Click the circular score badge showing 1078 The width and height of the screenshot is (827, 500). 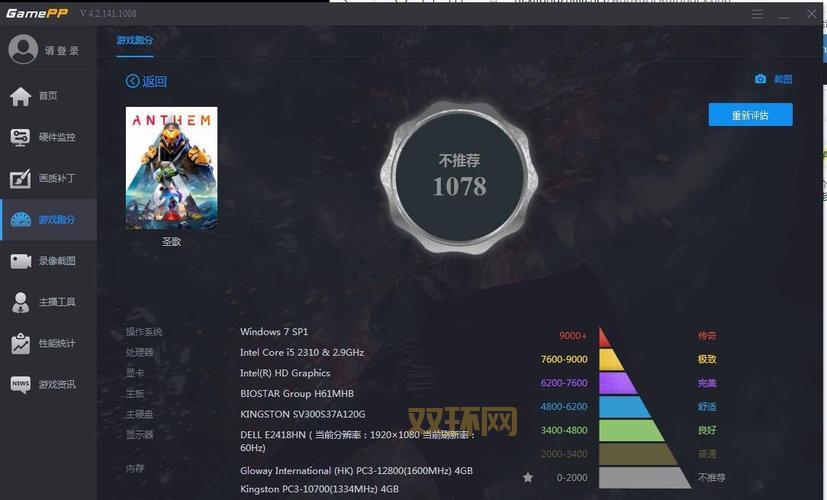click(x=460, y=177)
